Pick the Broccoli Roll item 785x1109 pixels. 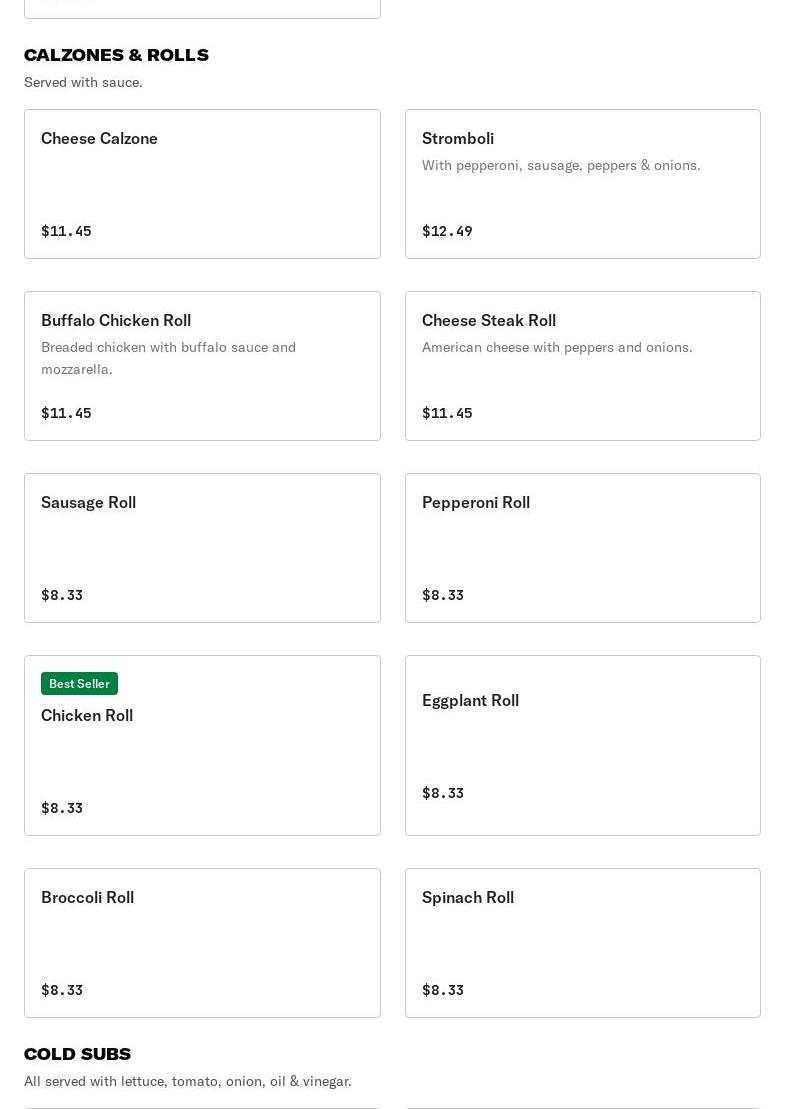(202, 943)
